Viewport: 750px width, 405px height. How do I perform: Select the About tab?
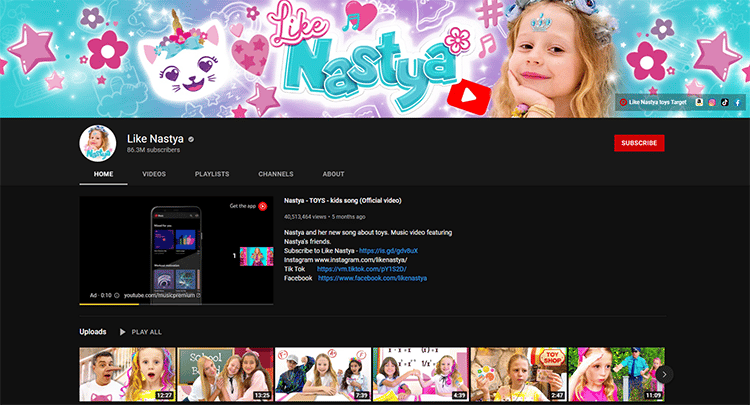tap(333, 174)
